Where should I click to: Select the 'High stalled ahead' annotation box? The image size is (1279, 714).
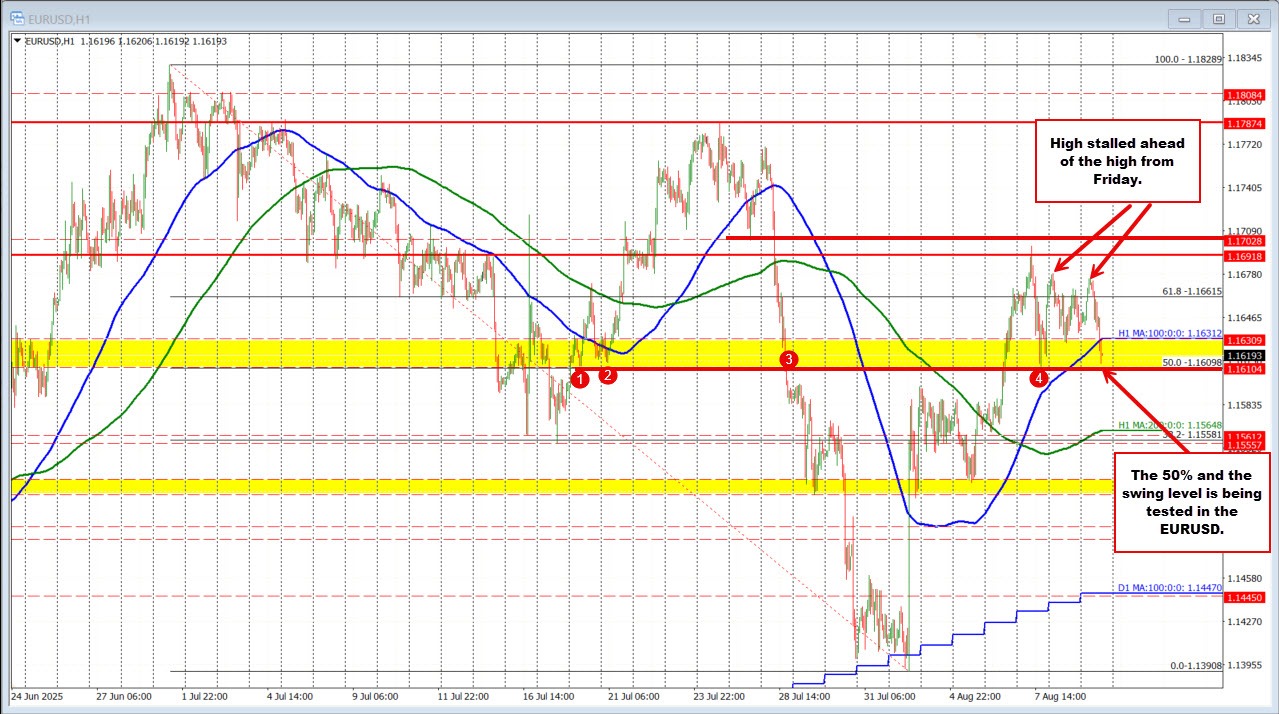click(1118, 160)
